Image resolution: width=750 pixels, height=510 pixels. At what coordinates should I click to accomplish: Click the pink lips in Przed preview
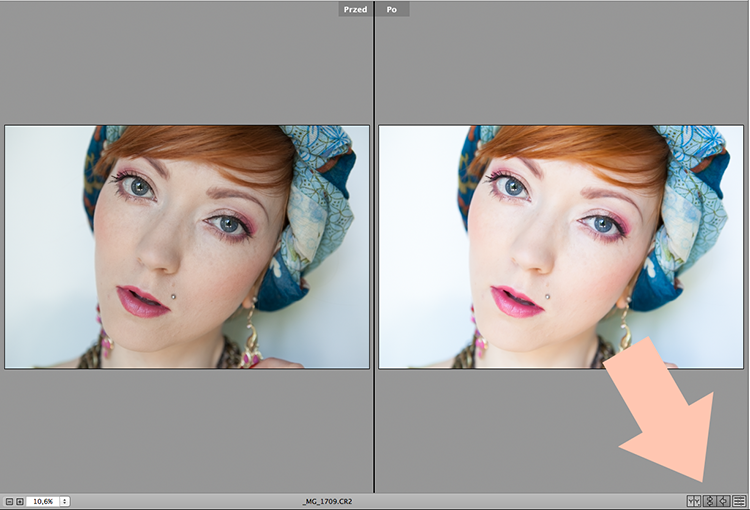pos(142,301)
